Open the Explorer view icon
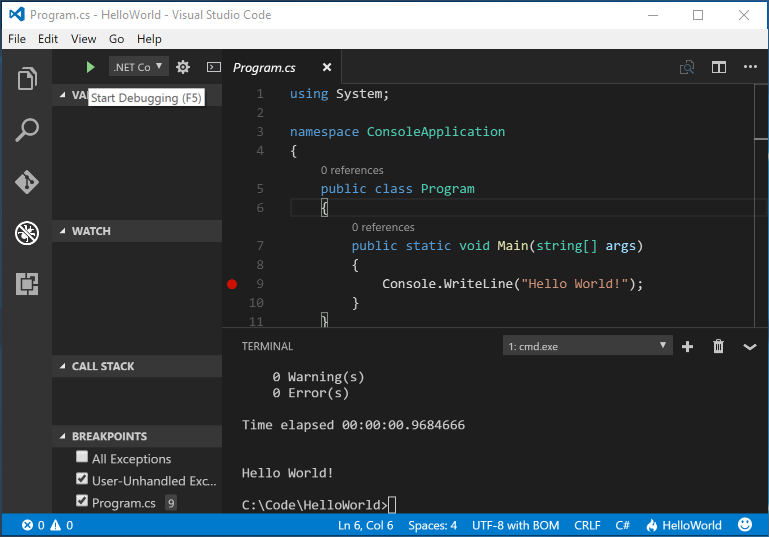Viewport: 769px width, 537px height. [x=27, y=78]
